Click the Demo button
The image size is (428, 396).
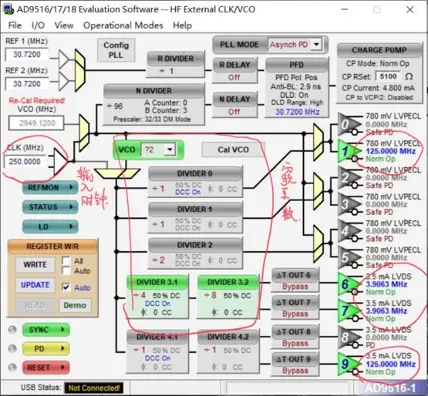75,305
